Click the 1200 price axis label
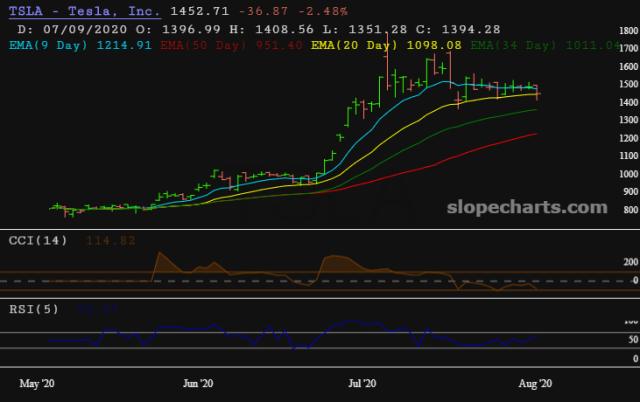 coord(628,138)
